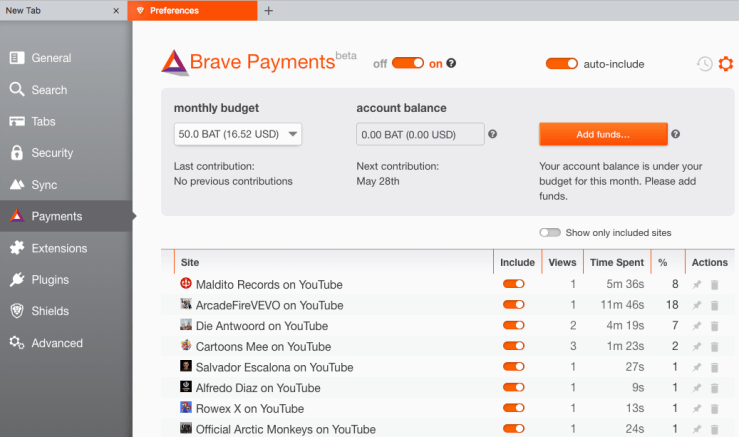Click the new tab plus button
The height and width of the screenshot is (437, 739).
(x=268, y=11)
